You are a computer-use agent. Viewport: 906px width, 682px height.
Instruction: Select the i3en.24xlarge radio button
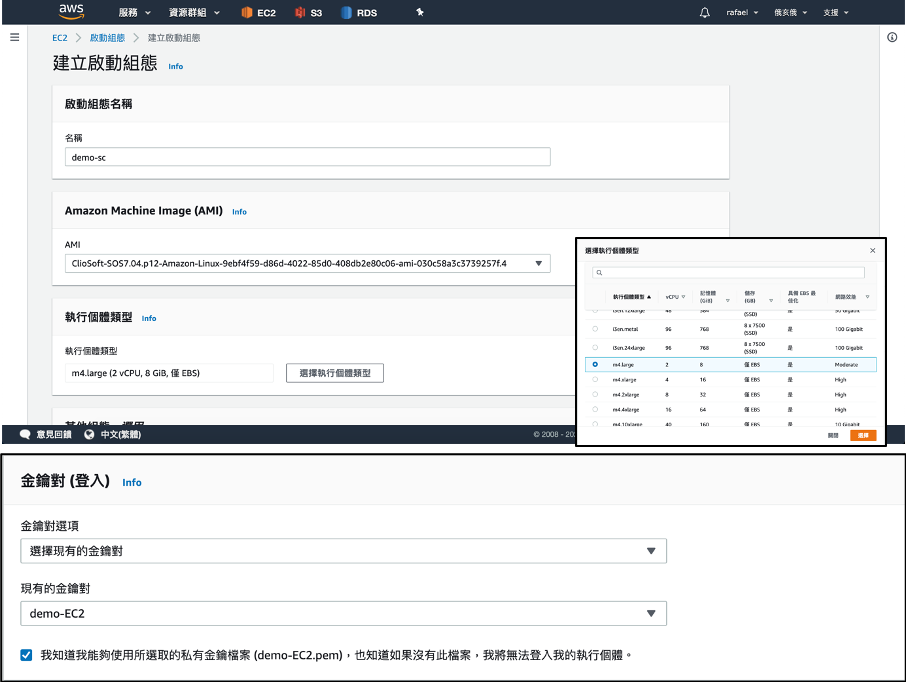point(595,347)
